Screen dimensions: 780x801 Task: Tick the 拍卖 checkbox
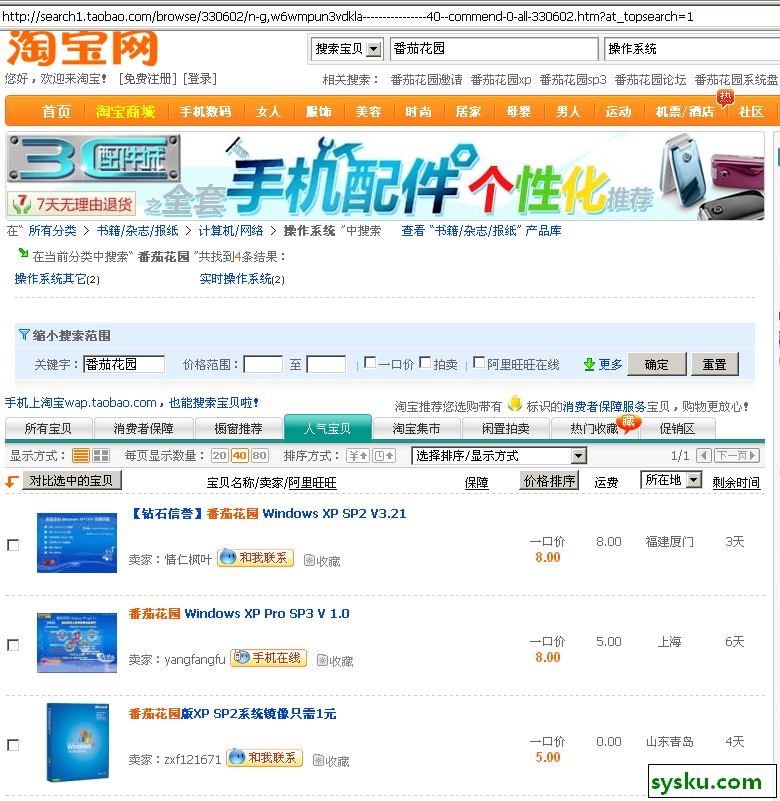pyautogui.click(x=425, y=363)
